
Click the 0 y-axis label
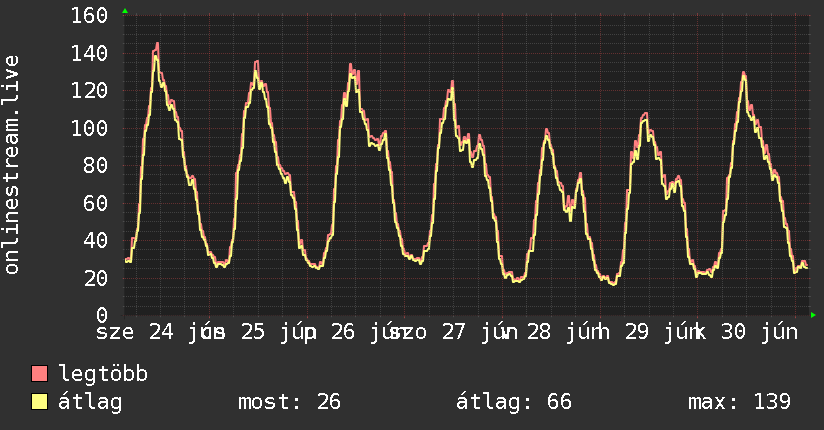[102, 315]
